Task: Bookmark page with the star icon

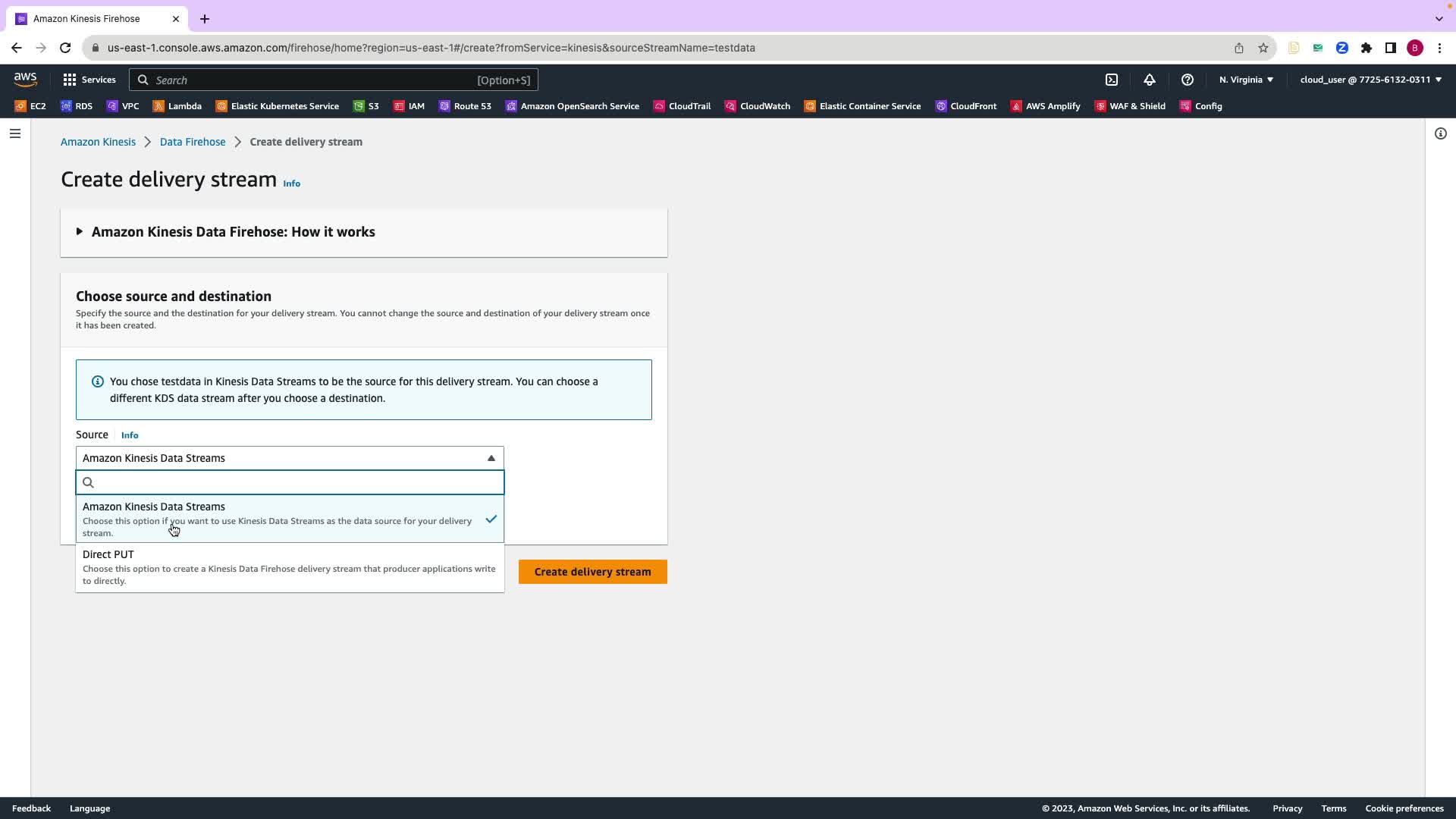Action: [1263, 48]
